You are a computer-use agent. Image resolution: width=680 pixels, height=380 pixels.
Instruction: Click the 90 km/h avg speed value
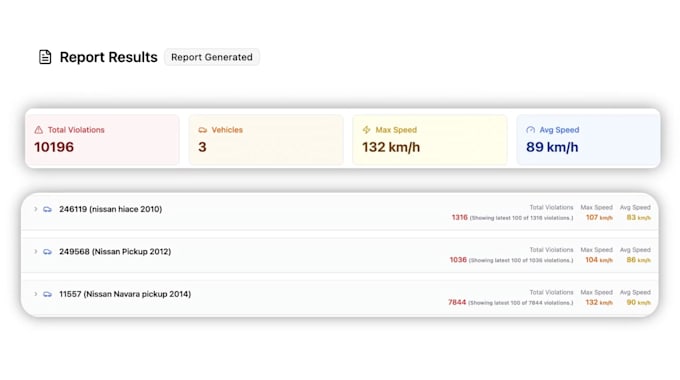(x=638, y=302)
